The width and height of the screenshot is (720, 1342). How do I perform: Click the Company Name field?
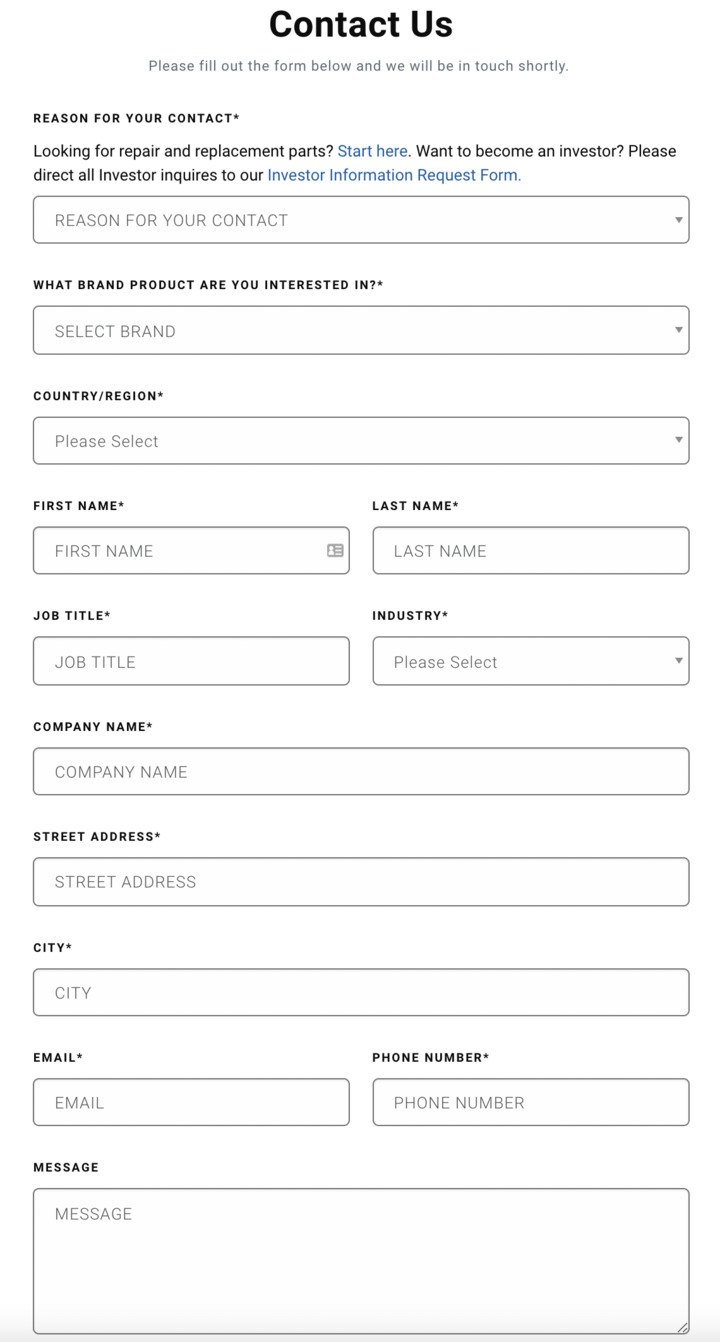tap(360, 771)
